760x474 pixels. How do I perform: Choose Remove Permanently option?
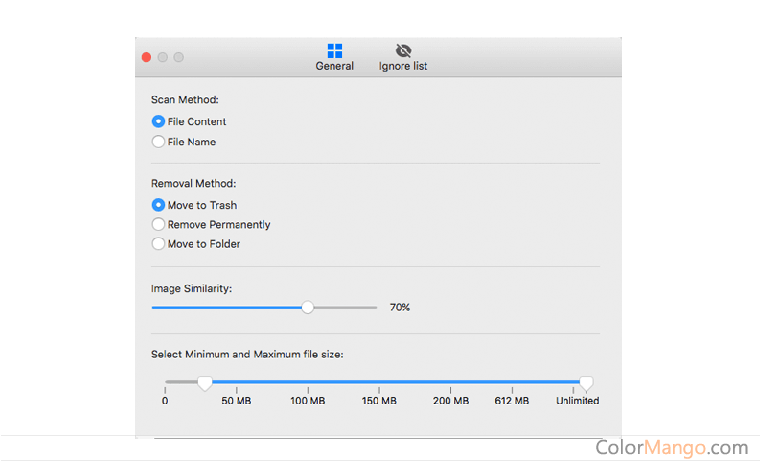[x=158, y=225]
